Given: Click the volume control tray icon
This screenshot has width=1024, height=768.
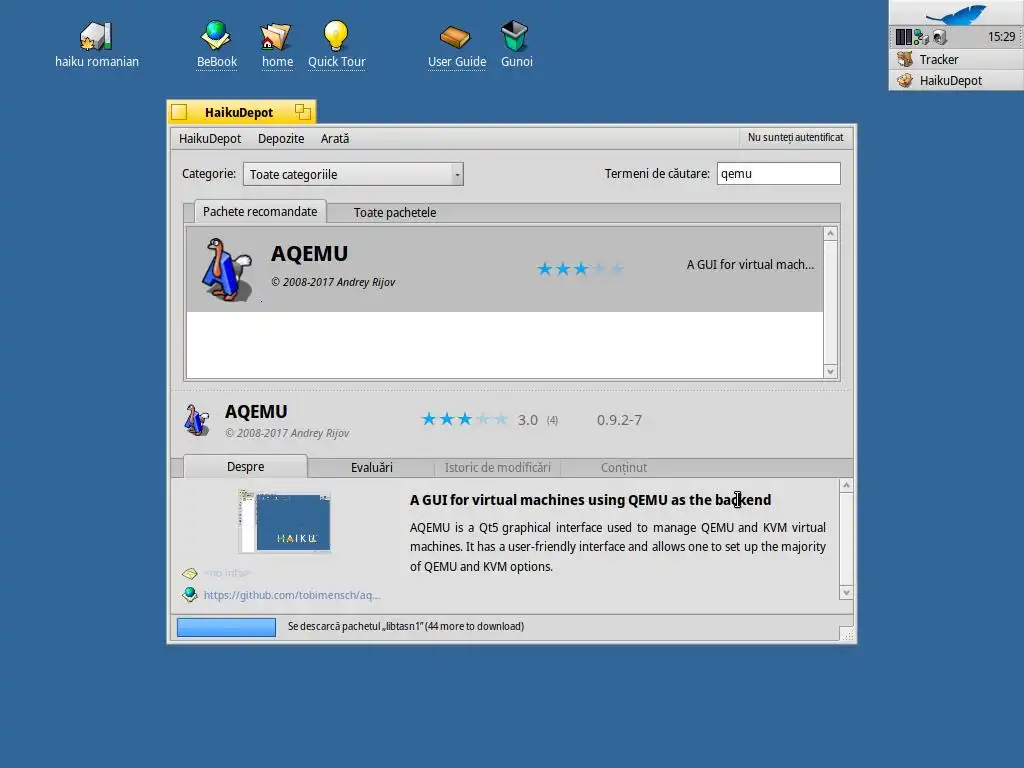Looking at the screenshot, I should point(940,37).
